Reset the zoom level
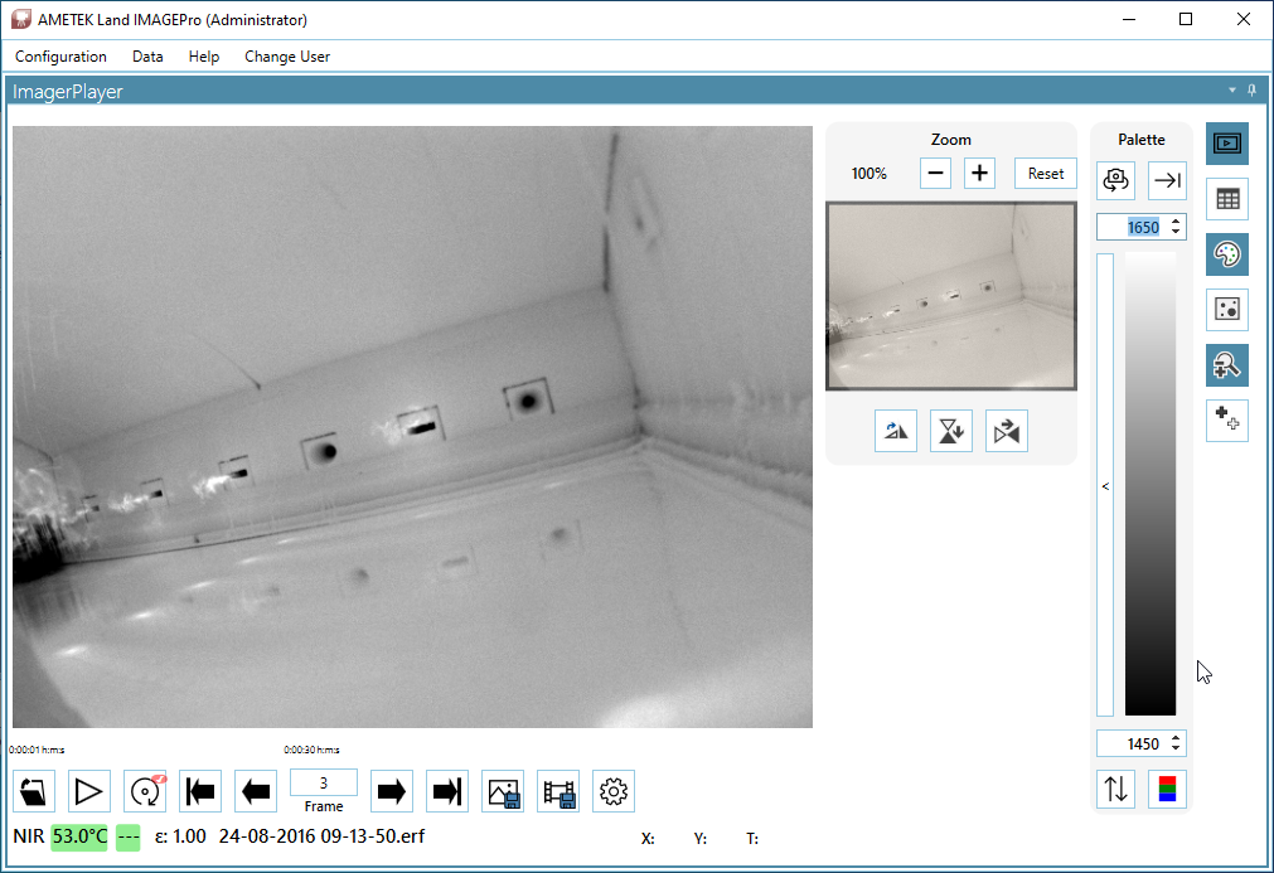Image resolution: width=1274 pixels, height=873 pixels. click(x=1044, y=172)
